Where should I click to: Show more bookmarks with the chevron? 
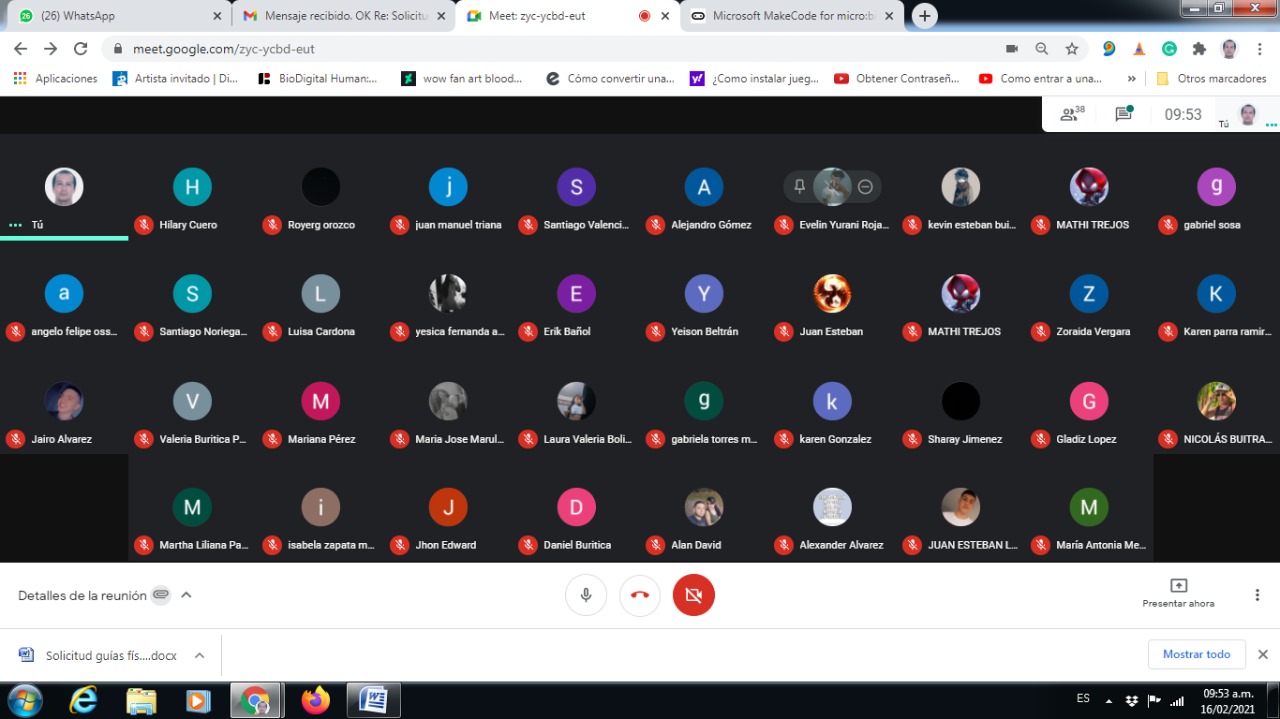pyautogui.click(x=1132, y=78)
